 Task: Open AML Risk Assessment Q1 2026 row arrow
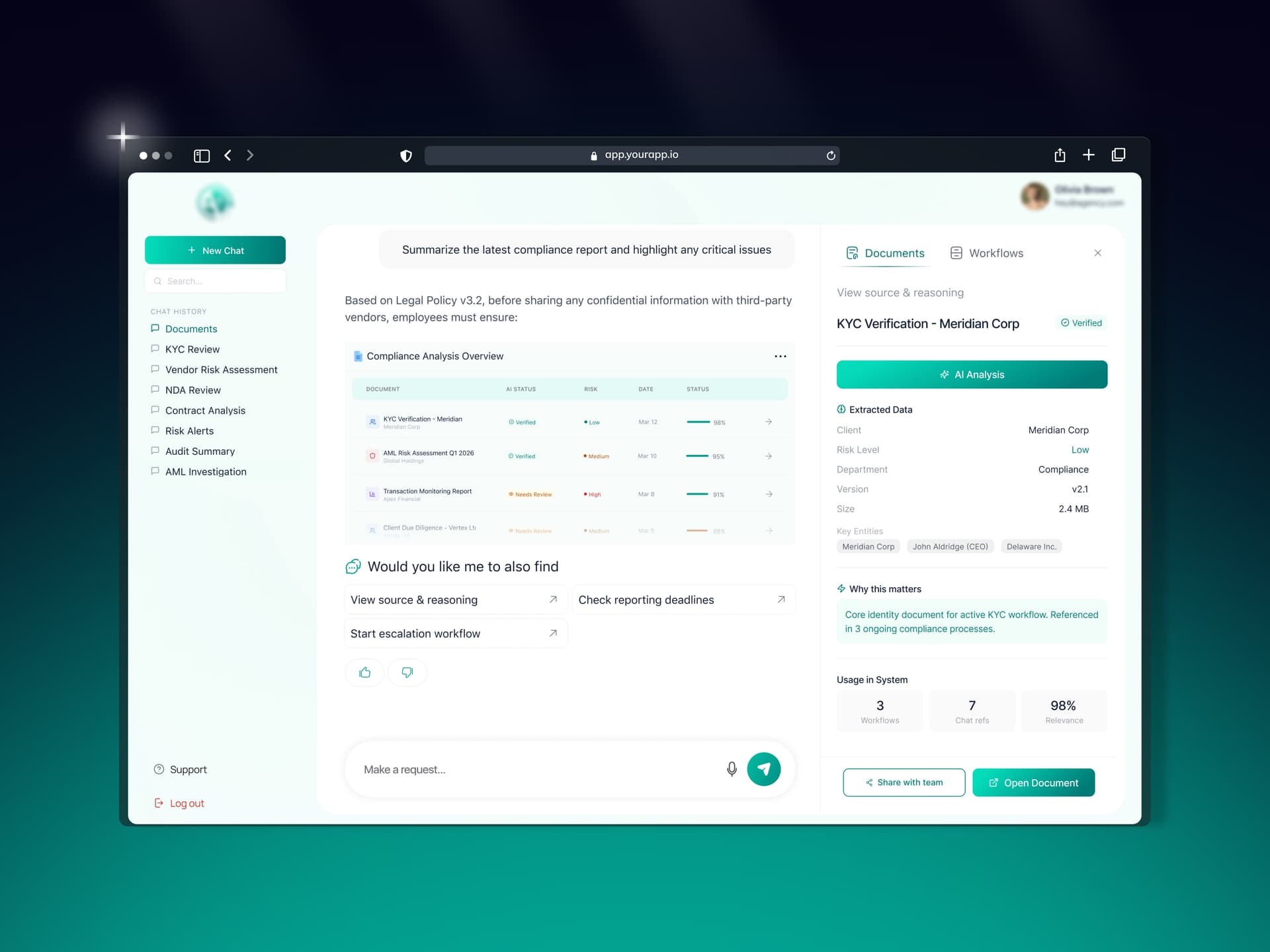coord(769,456)
